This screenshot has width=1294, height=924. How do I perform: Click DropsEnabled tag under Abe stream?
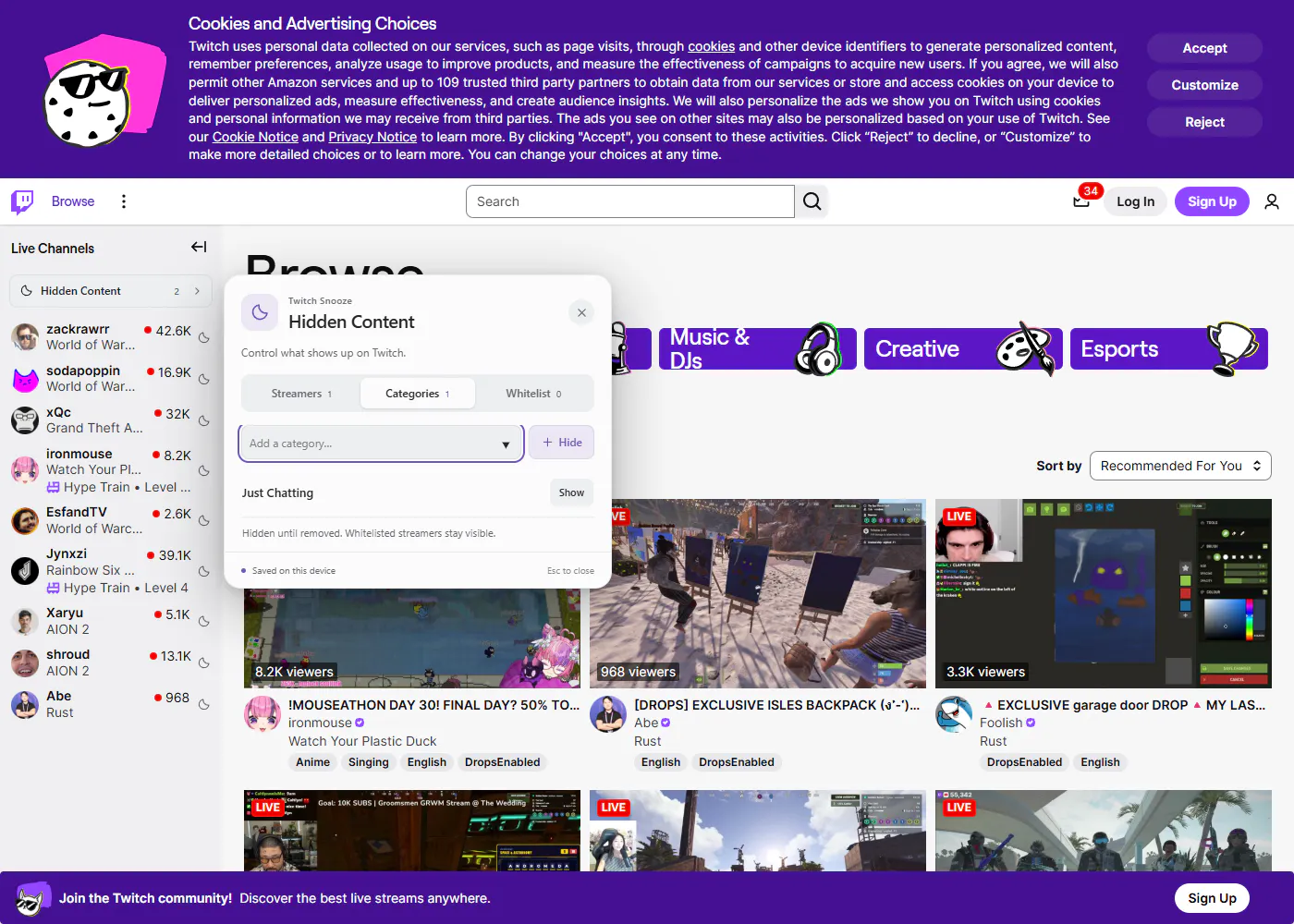pos(736,762)
